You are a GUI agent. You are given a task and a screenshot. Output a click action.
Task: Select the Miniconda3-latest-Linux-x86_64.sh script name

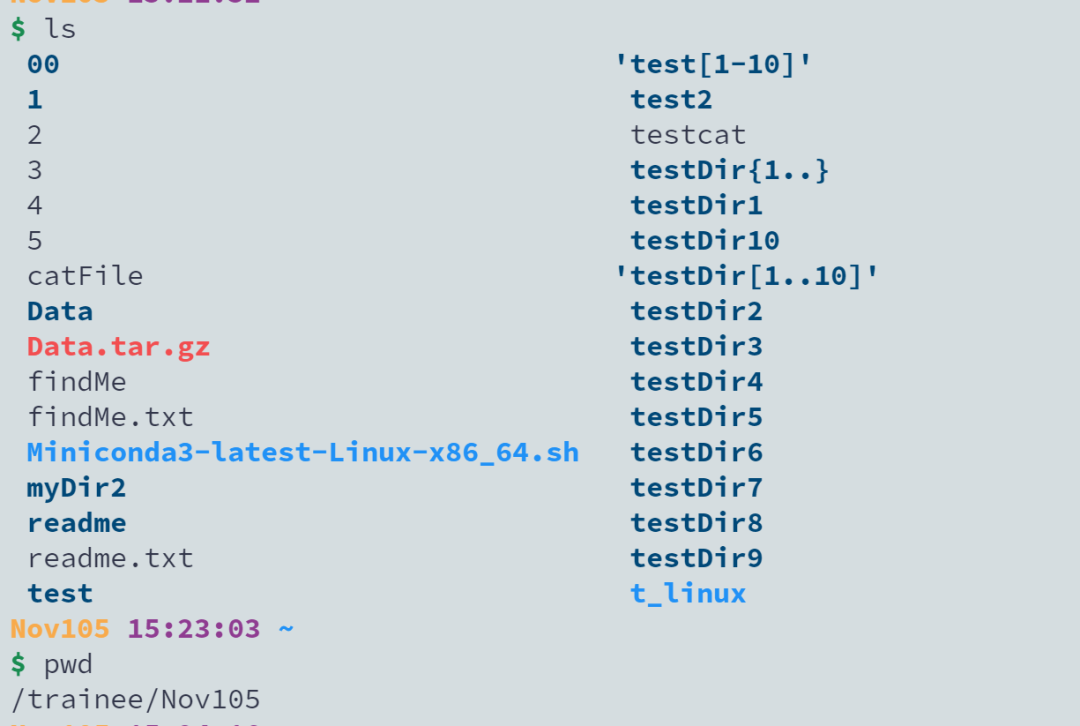pyautogui.click(x=303, y=453)
